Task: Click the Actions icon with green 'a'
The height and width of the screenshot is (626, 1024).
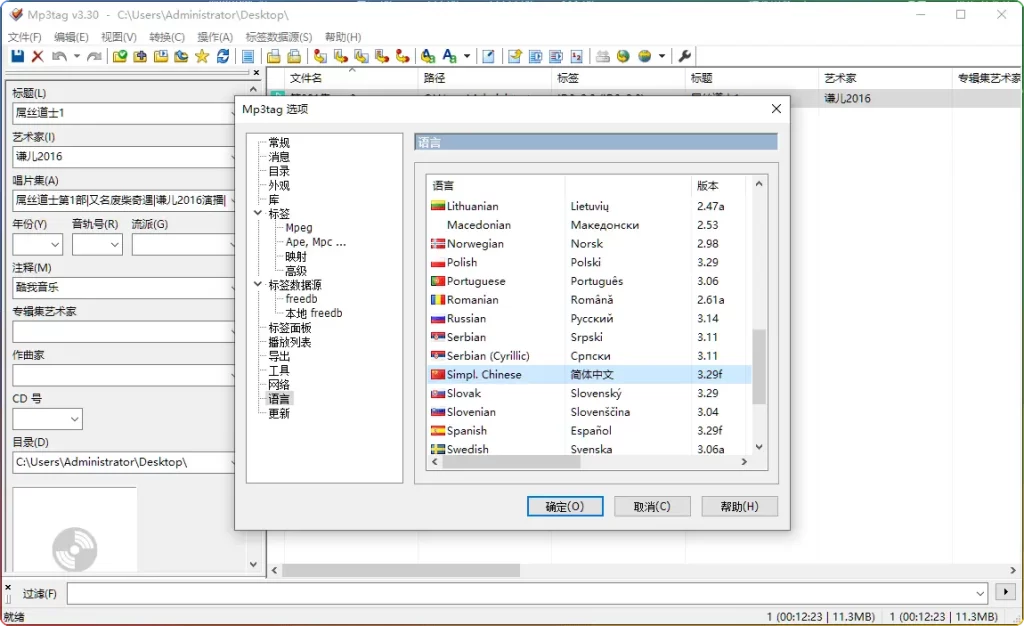Action: point(428,56)
